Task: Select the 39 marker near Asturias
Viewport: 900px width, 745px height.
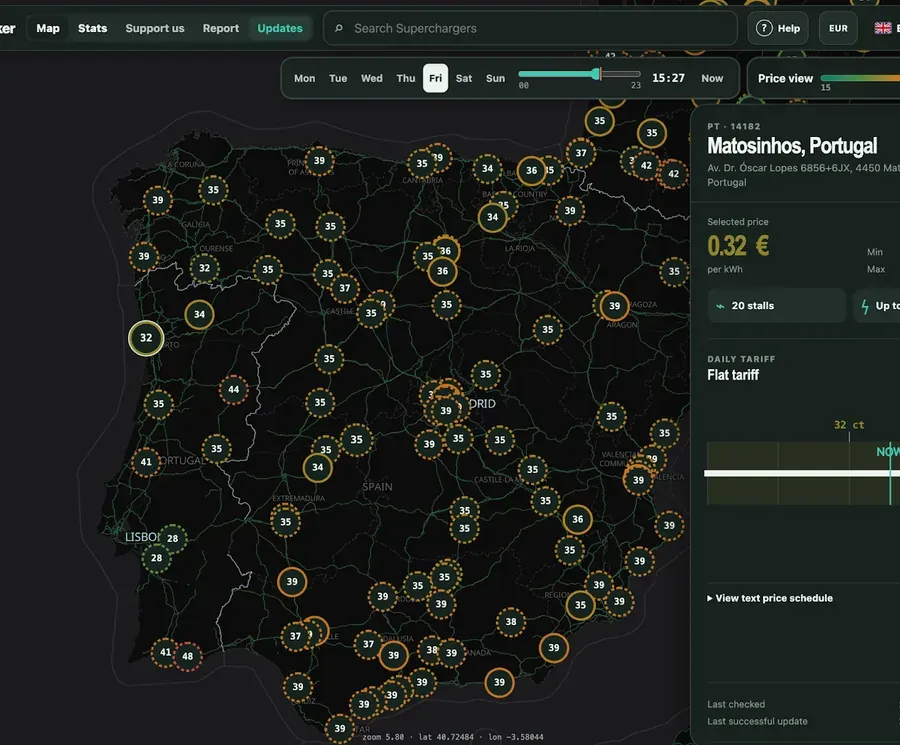Action: (319, 161)
